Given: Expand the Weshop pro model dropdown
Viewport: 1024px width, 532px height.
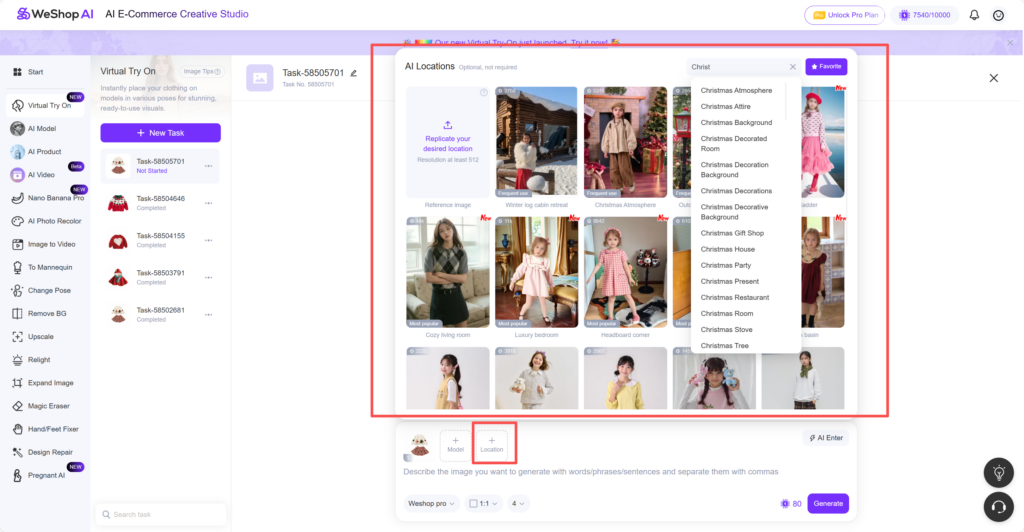Looking at the screenshot, I should pyautogui.click(x=431, y=503).
